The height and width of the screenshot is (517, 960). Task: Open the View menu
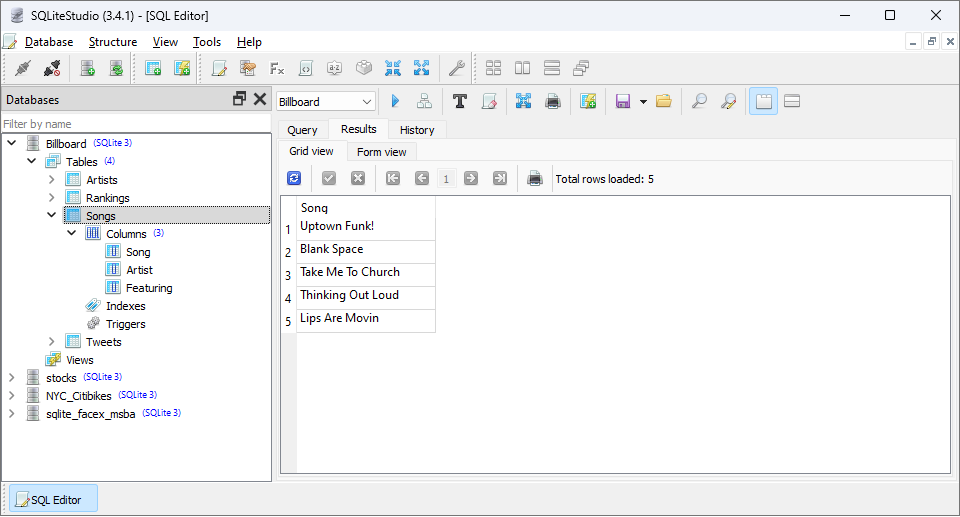click(x=165, y=42)
